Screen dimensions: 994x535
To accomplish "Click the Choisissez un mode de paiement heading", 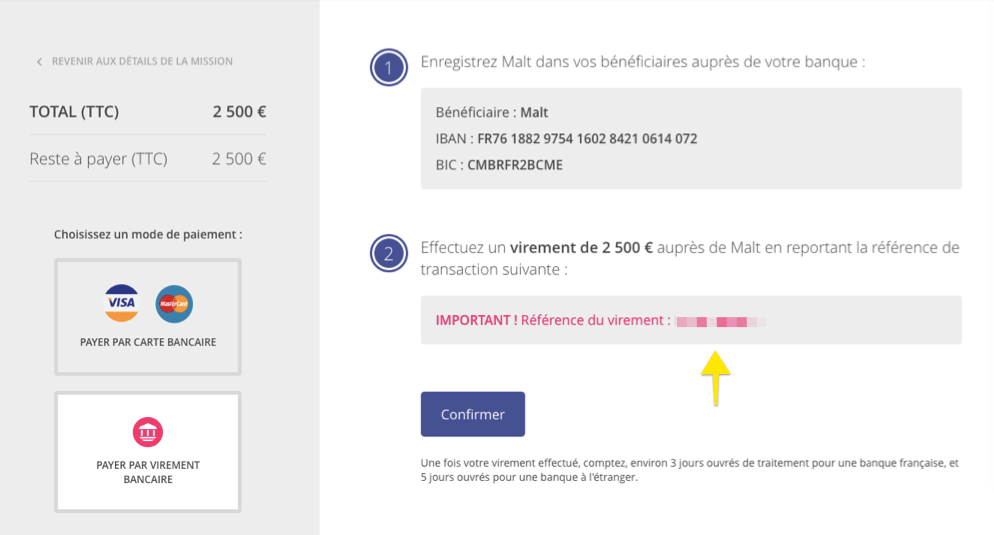I will tap(148, 235).
